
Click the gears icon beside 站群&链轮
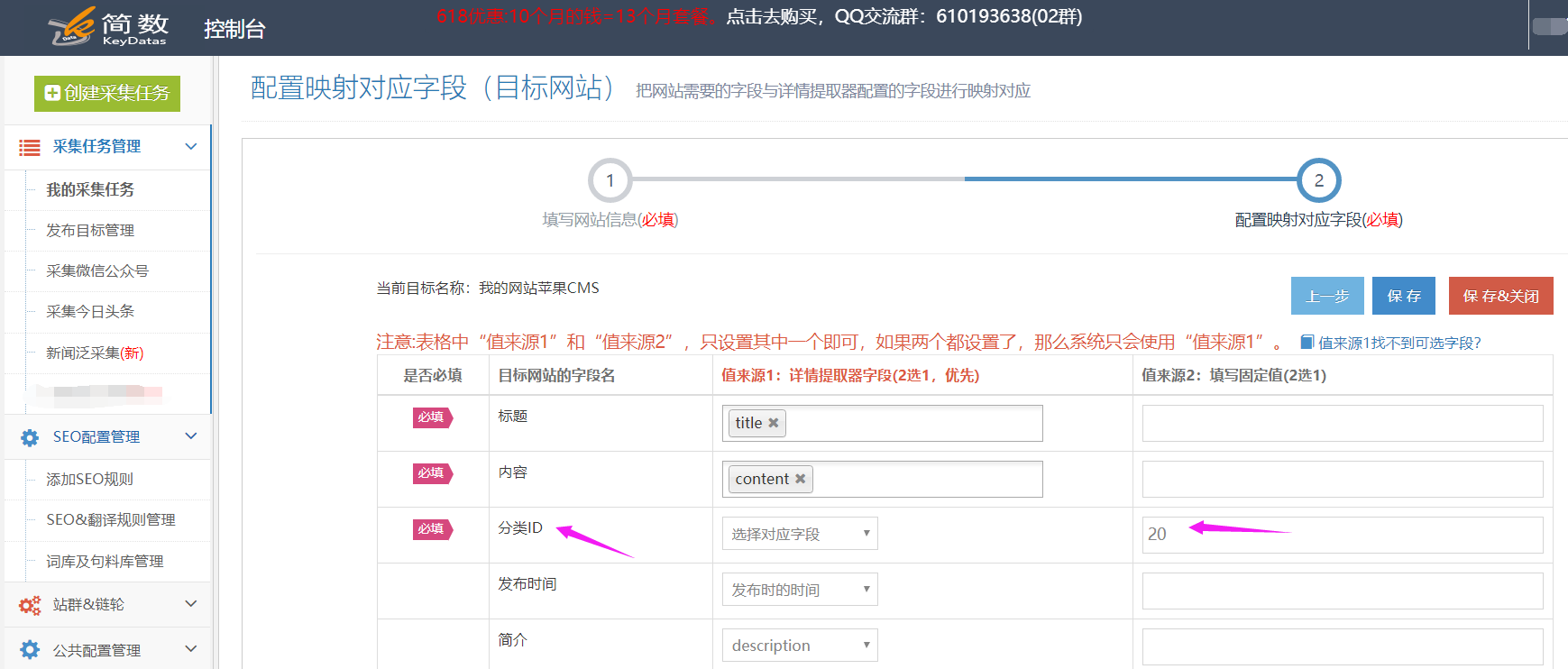point(30,605)
